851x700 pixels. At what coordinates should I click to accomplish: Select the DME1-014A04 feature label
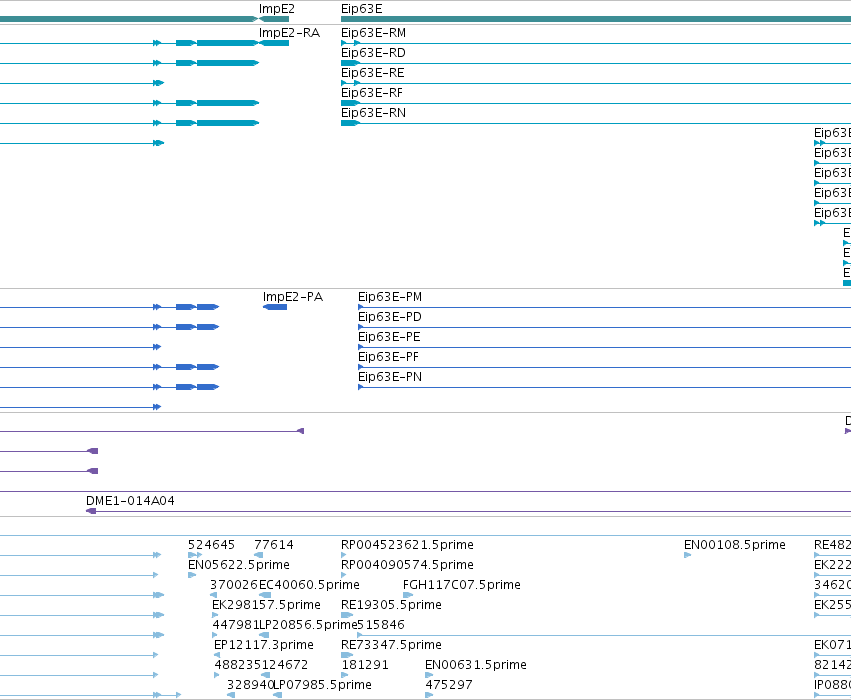130,501
